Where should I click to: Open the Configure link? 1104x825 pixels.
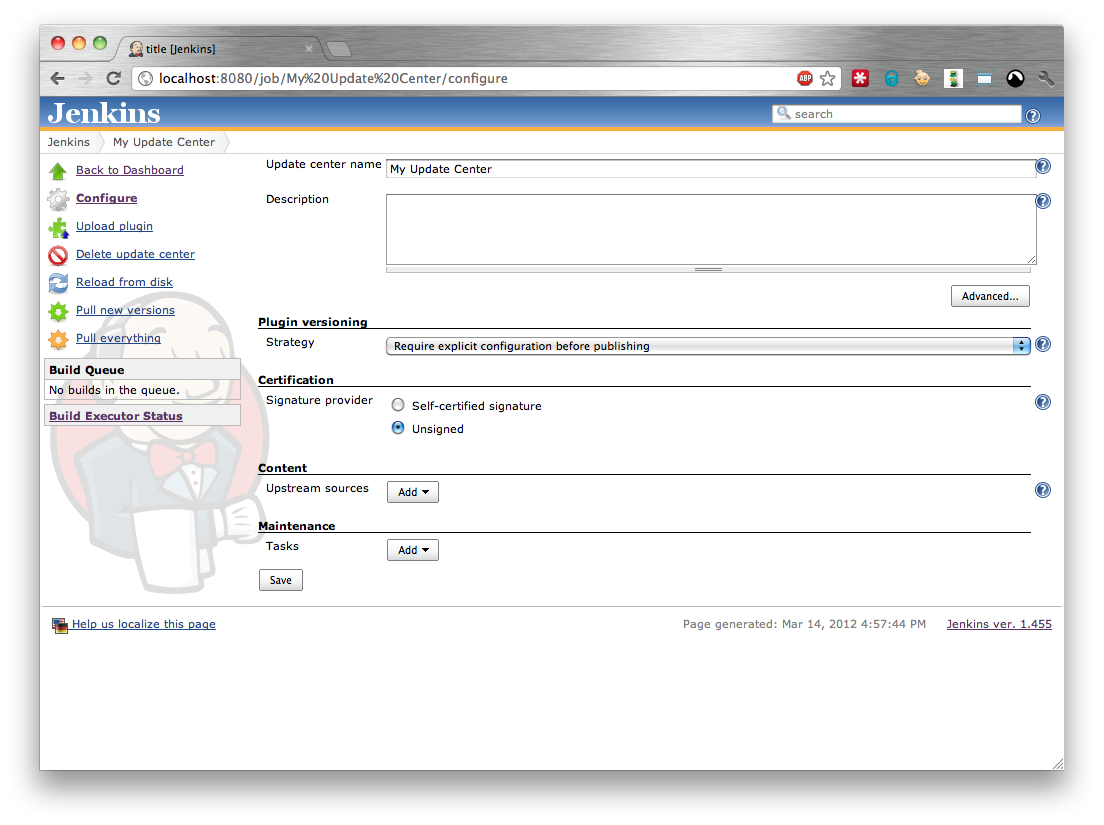(106, 199)
